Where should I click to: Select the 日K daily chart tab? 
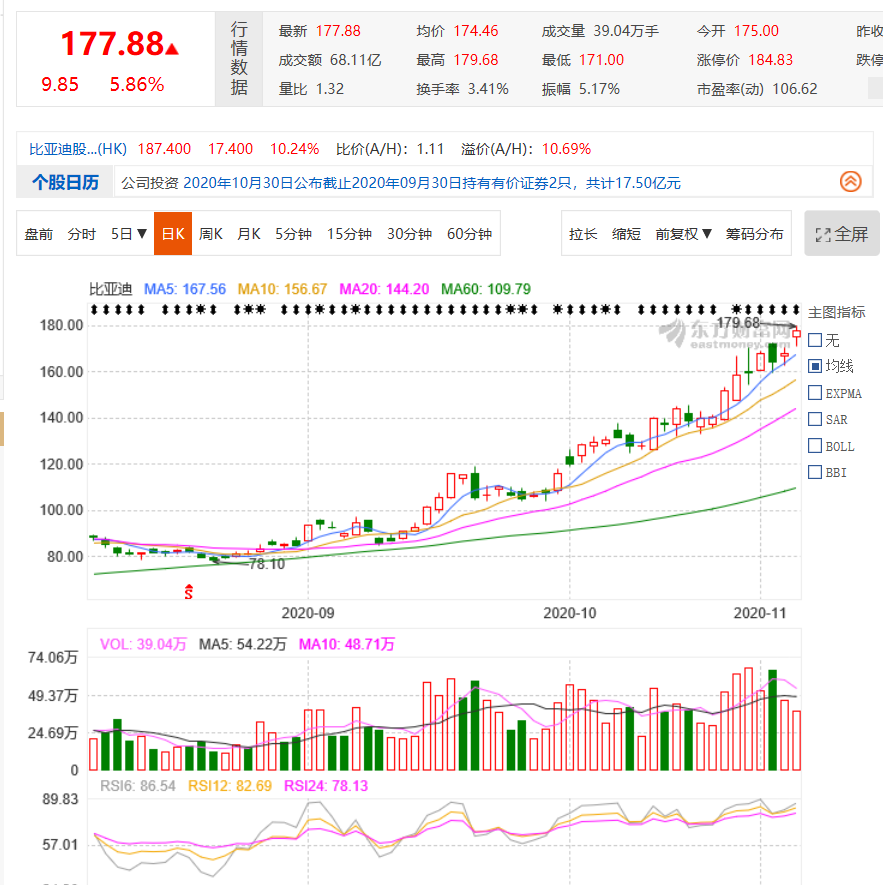click(x=173, y=234)
